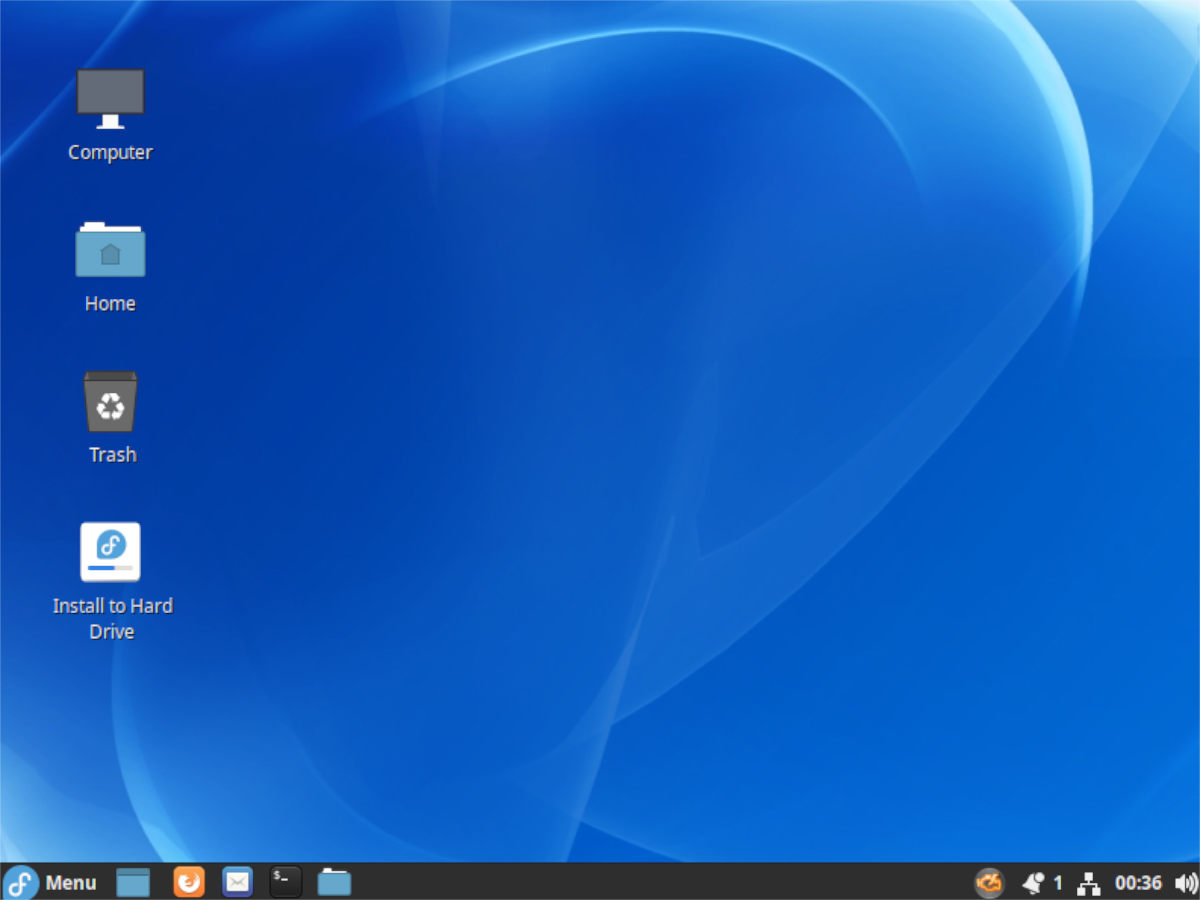Open the terminal emulator from the taskbar
Screen dimensions: 1200x900
285,882
